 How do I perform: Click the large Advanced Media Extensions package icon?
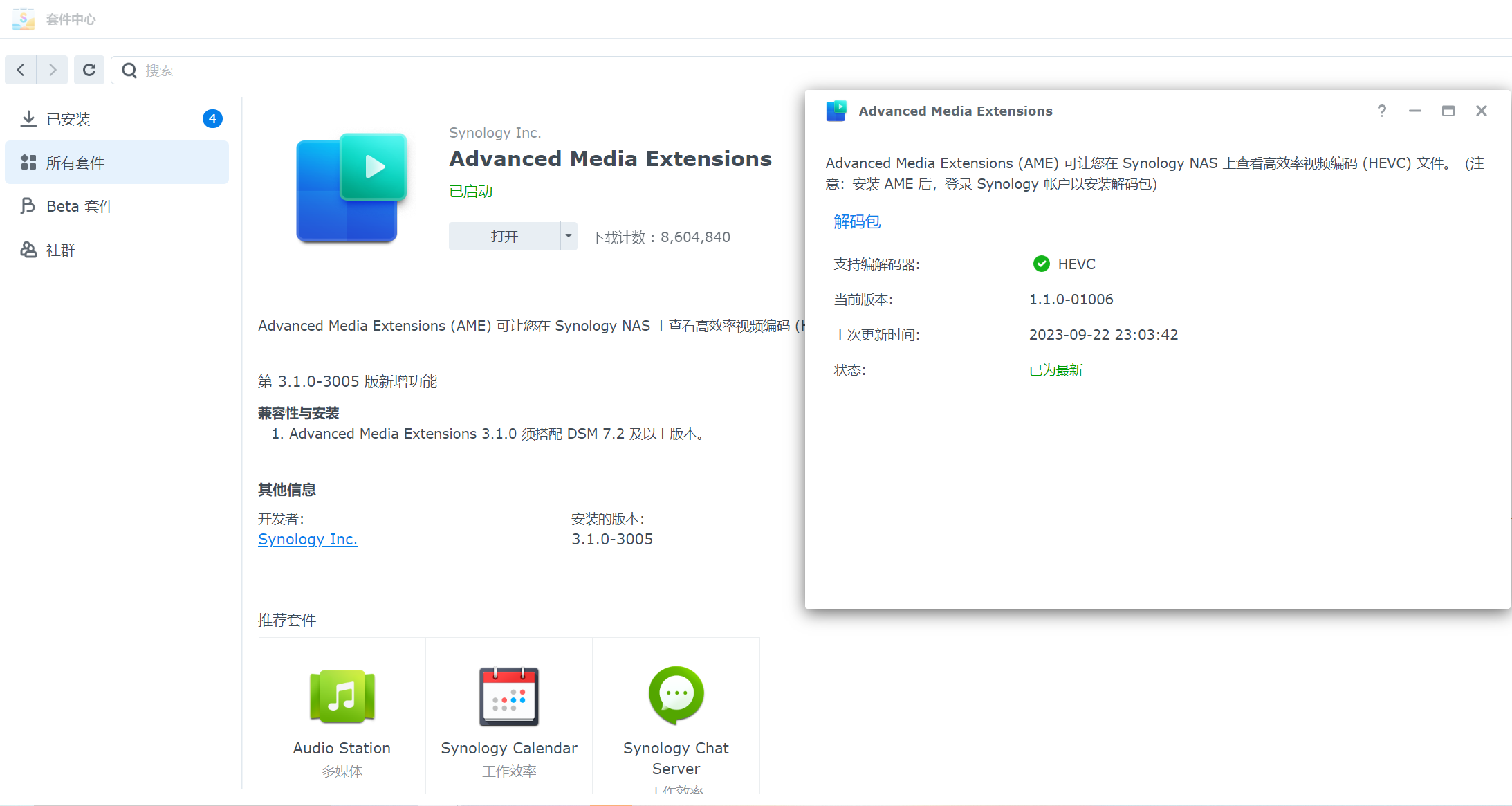(351, 187)
